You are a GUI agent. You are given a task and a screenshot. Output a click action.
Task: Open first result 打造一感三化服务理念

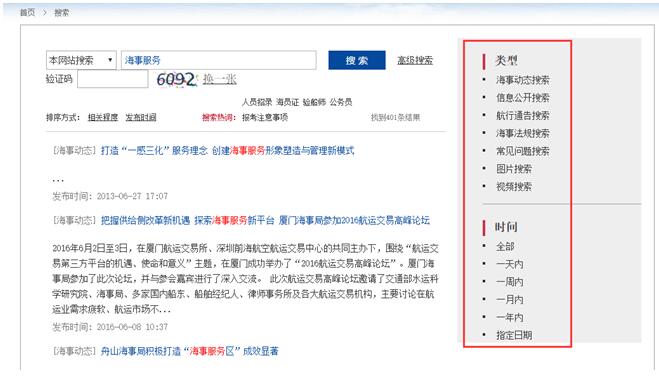[x=227, y=151]
